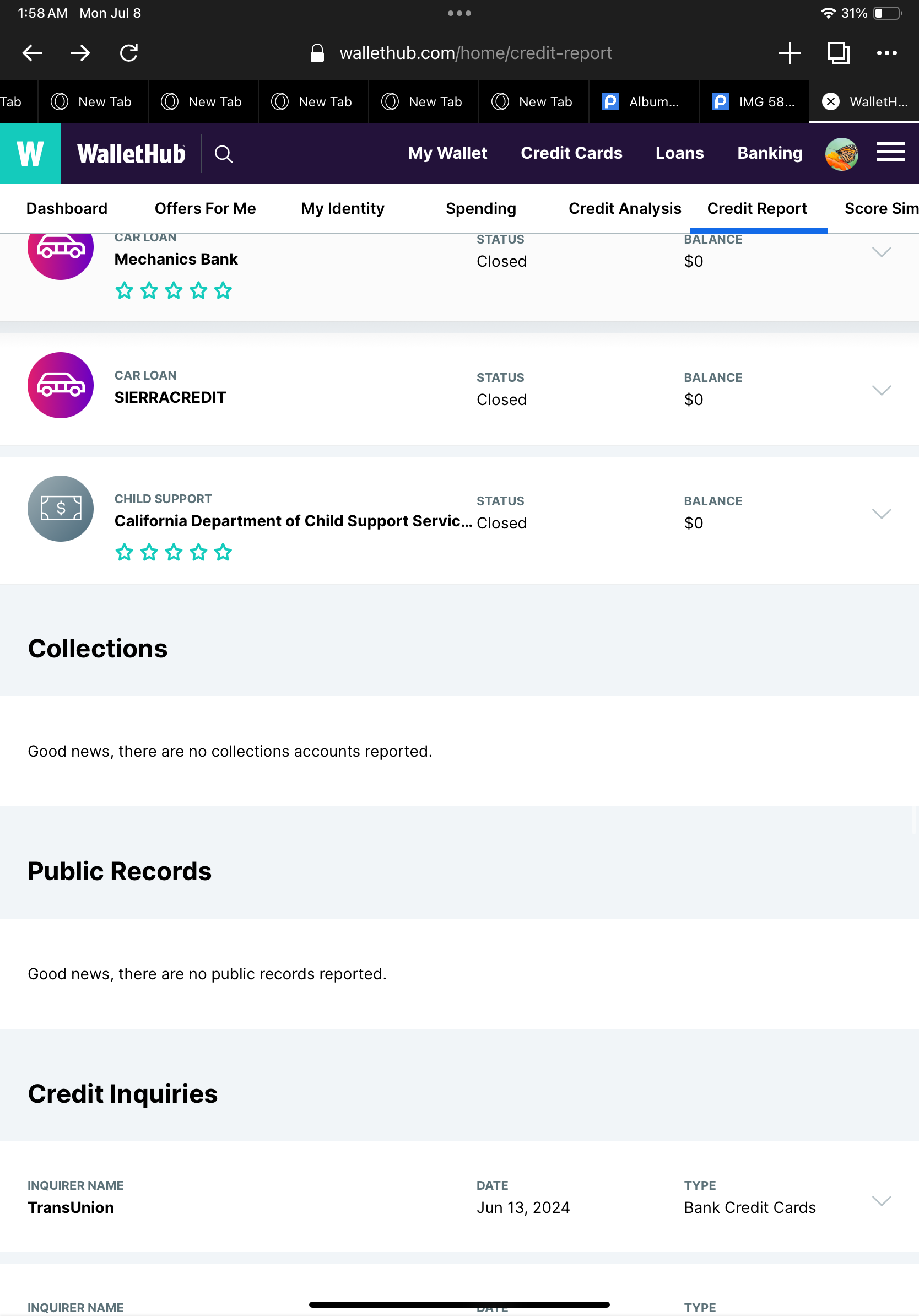Open the browser three-dot menu
This screenshot has width=919, height=1316.
(x=887, y=53)
